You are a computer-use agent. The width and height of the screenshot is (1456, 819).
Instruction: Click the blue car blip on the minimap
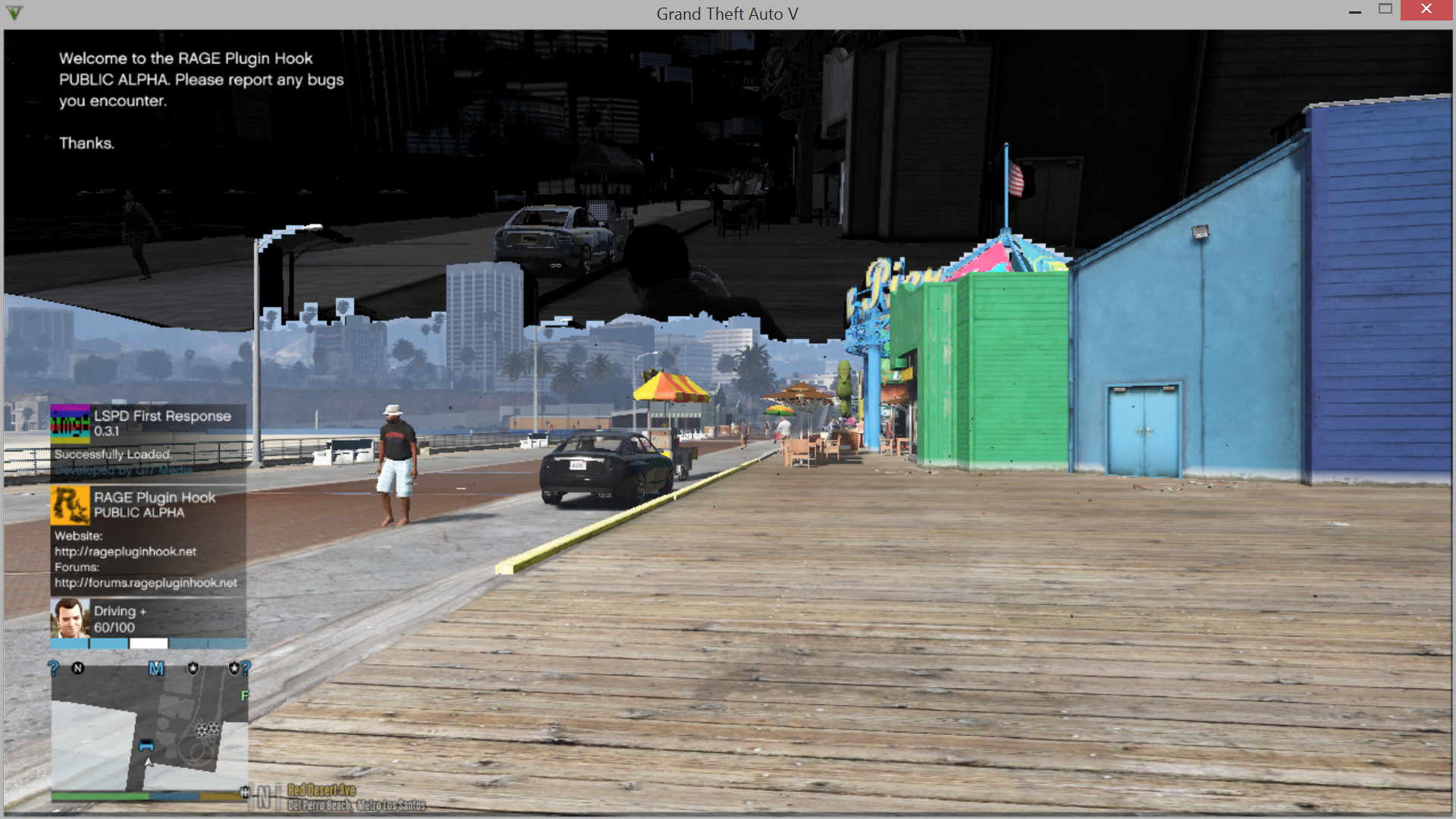(146, 745)
